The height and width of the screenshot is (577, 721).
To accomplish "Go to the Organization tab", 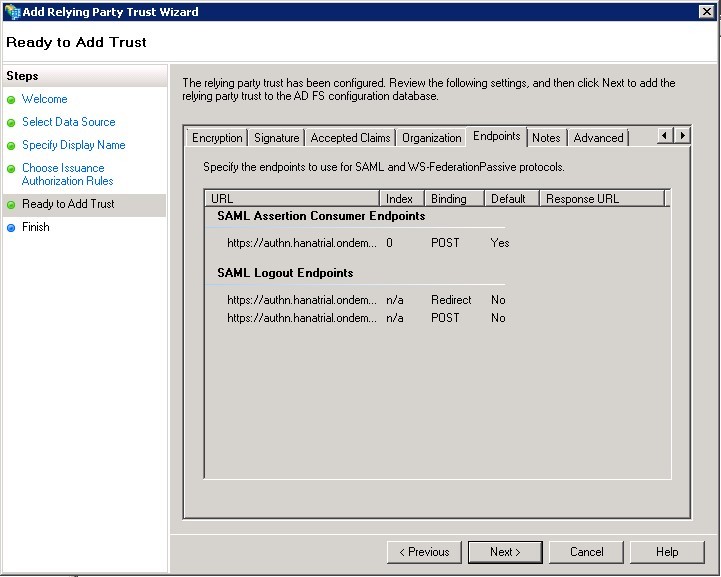I will click(431, 138).
